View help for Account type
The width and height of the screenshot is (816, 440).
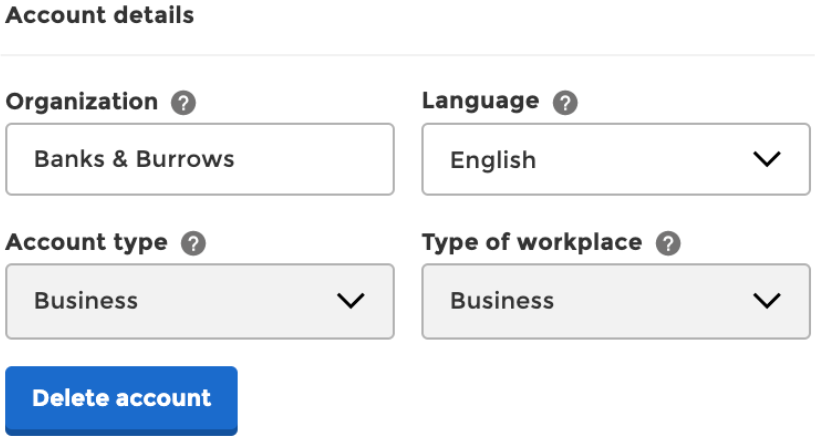point(194,243)
